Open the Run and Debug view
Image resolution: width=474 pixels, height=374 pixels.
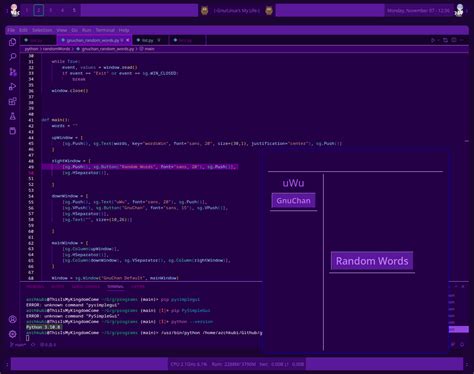coord(12,87)
